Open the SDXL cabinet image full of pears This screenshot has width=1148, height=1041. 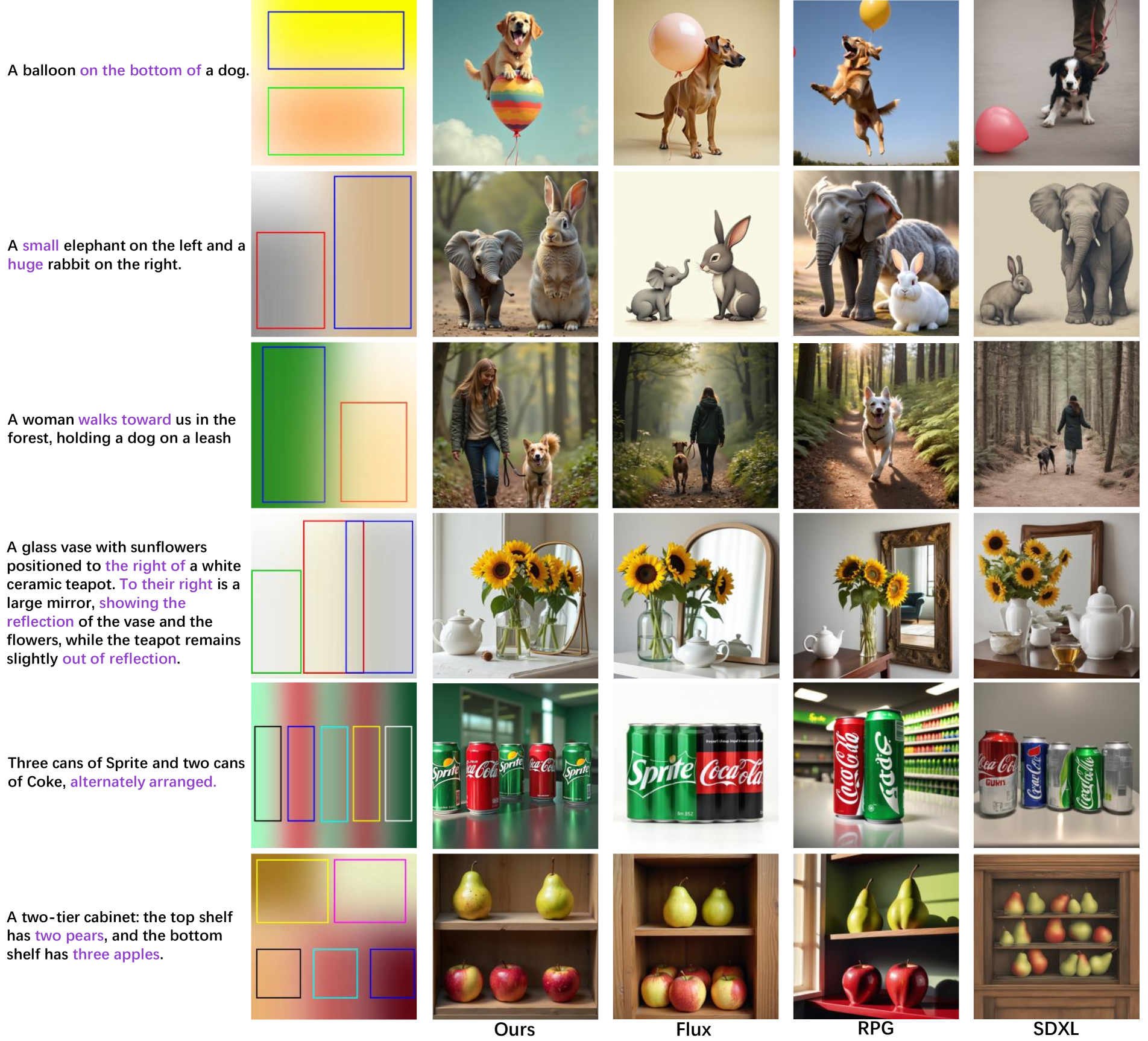click(x=1056, y=937)
